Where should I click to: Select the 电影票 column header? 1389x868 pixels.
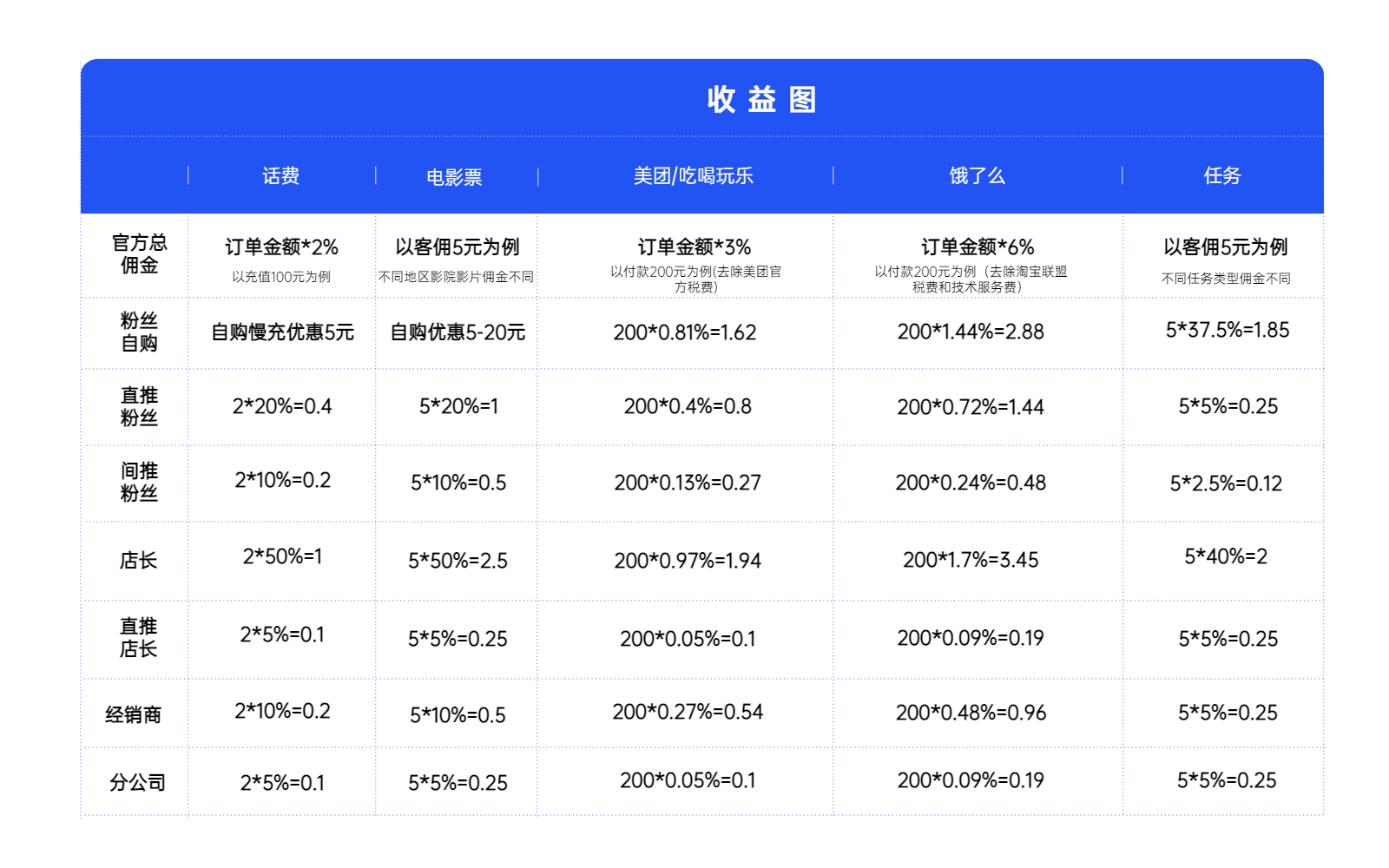tap(454, 177)
